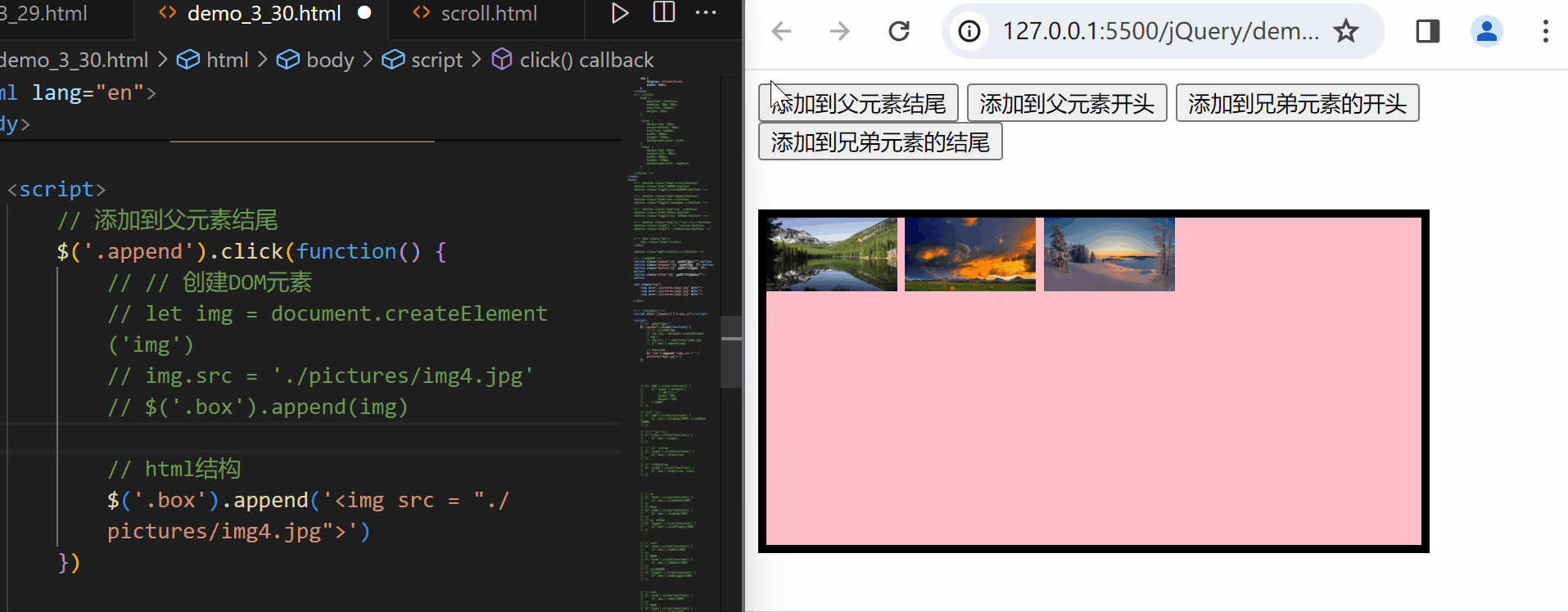Select html in the breadcrumb path

[x=228, y=60]
